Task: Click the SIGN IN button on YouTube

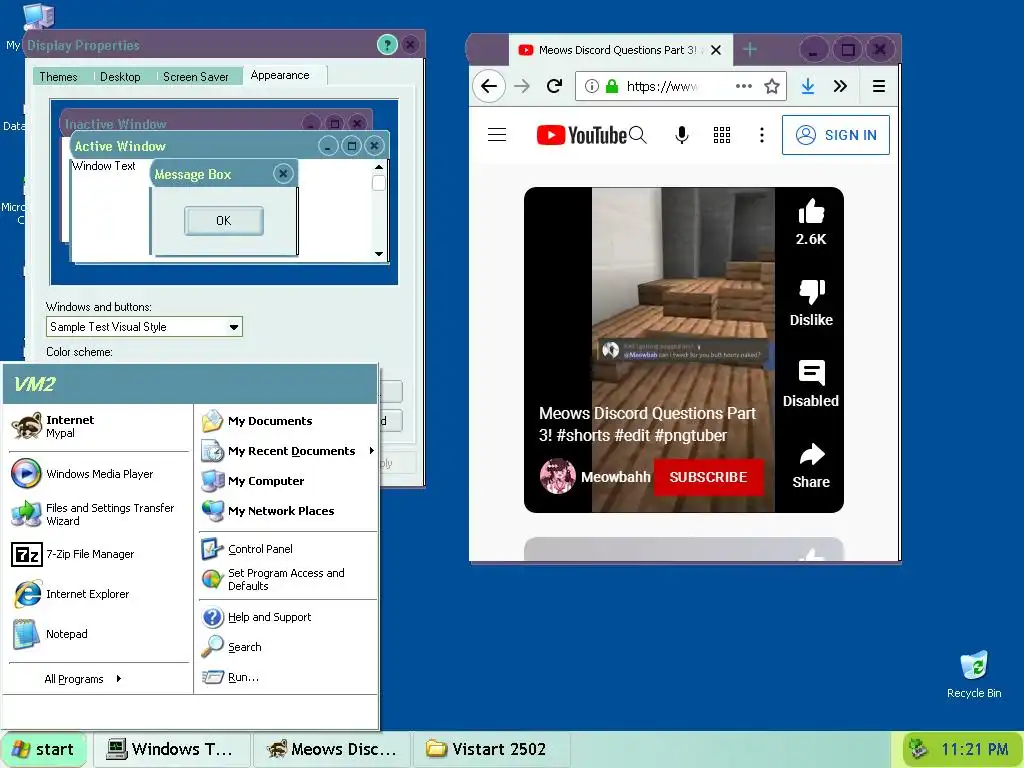Action: tap(836, 135)
